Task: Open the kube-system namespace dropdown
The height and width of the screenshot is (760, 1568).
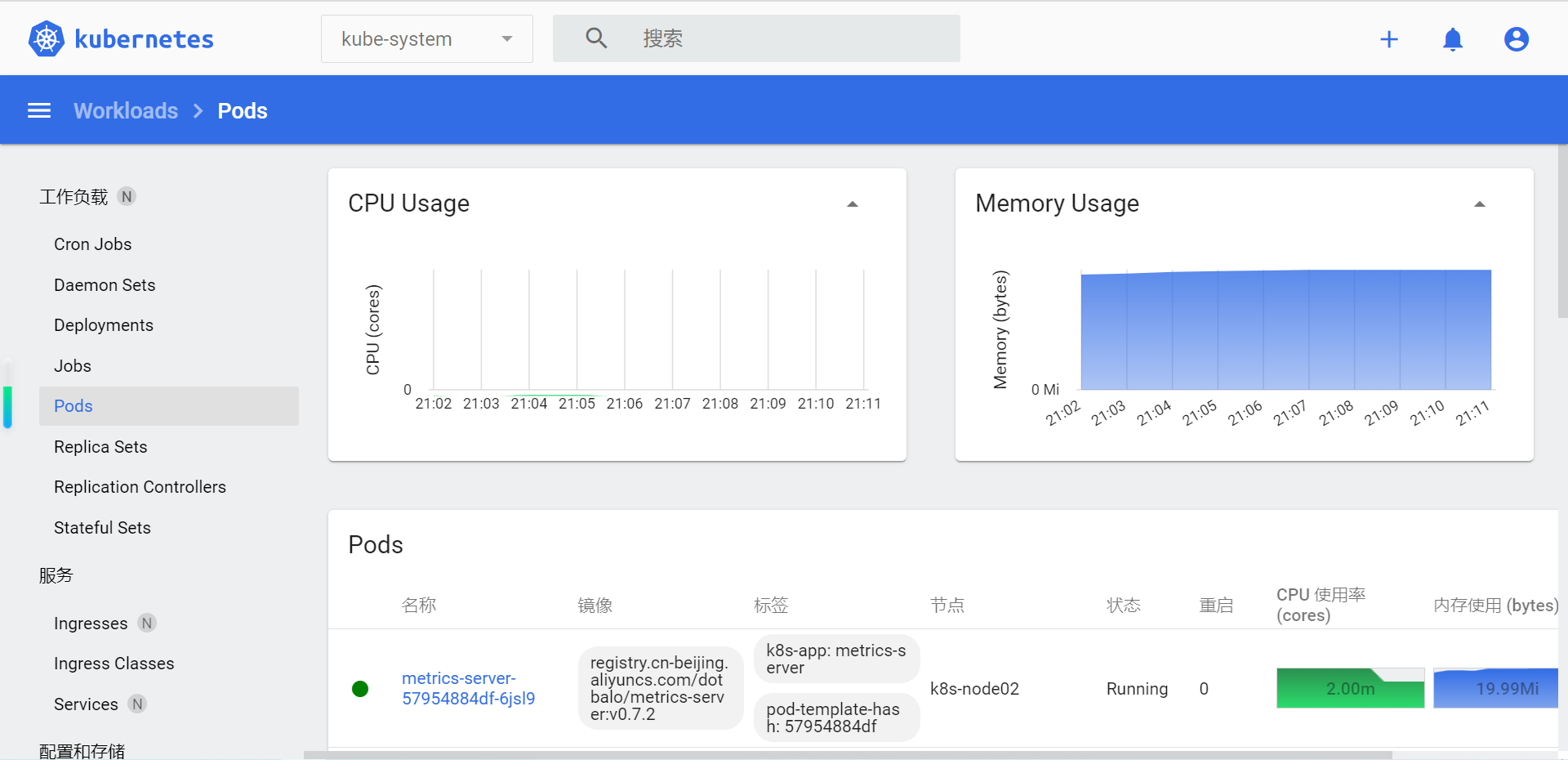Action: (x=426, y=39)
